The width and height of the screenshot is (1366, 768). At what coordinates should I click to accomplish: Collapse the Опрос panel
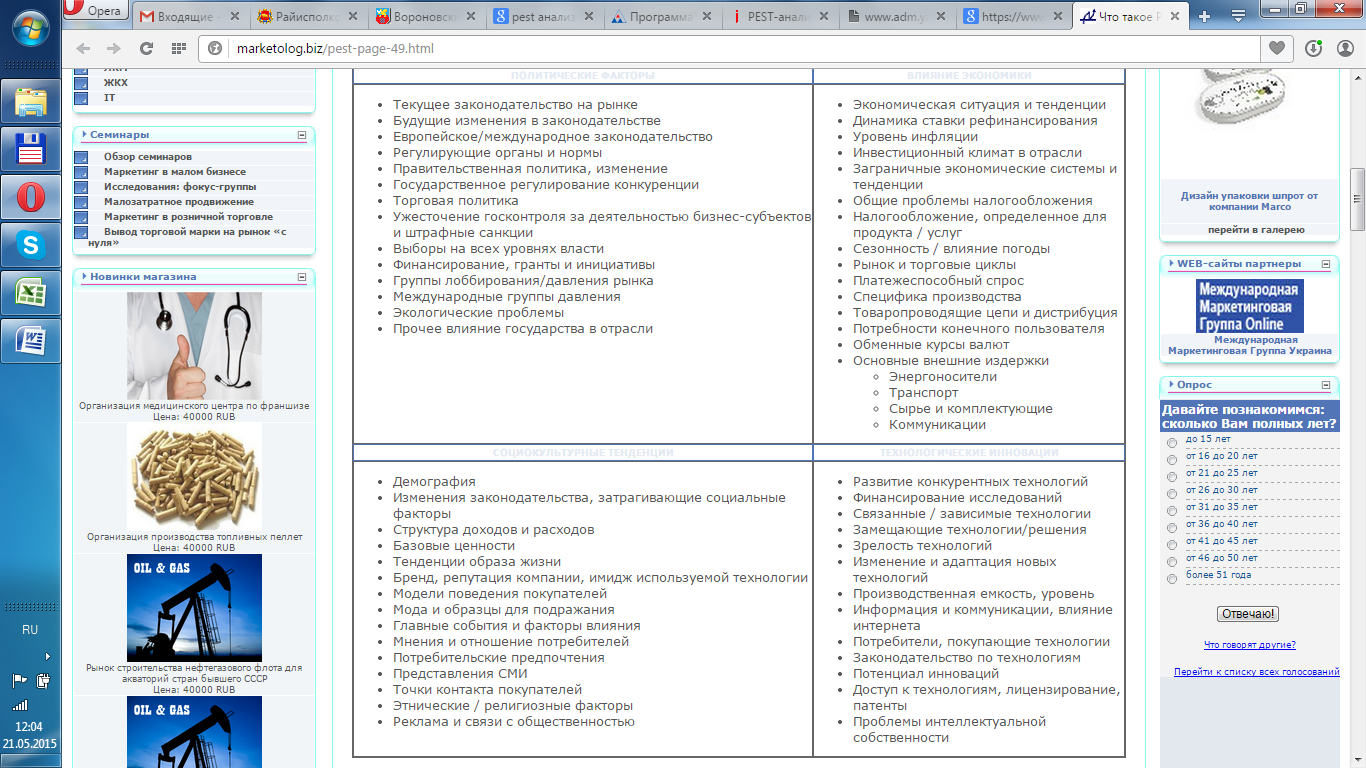1326,385
